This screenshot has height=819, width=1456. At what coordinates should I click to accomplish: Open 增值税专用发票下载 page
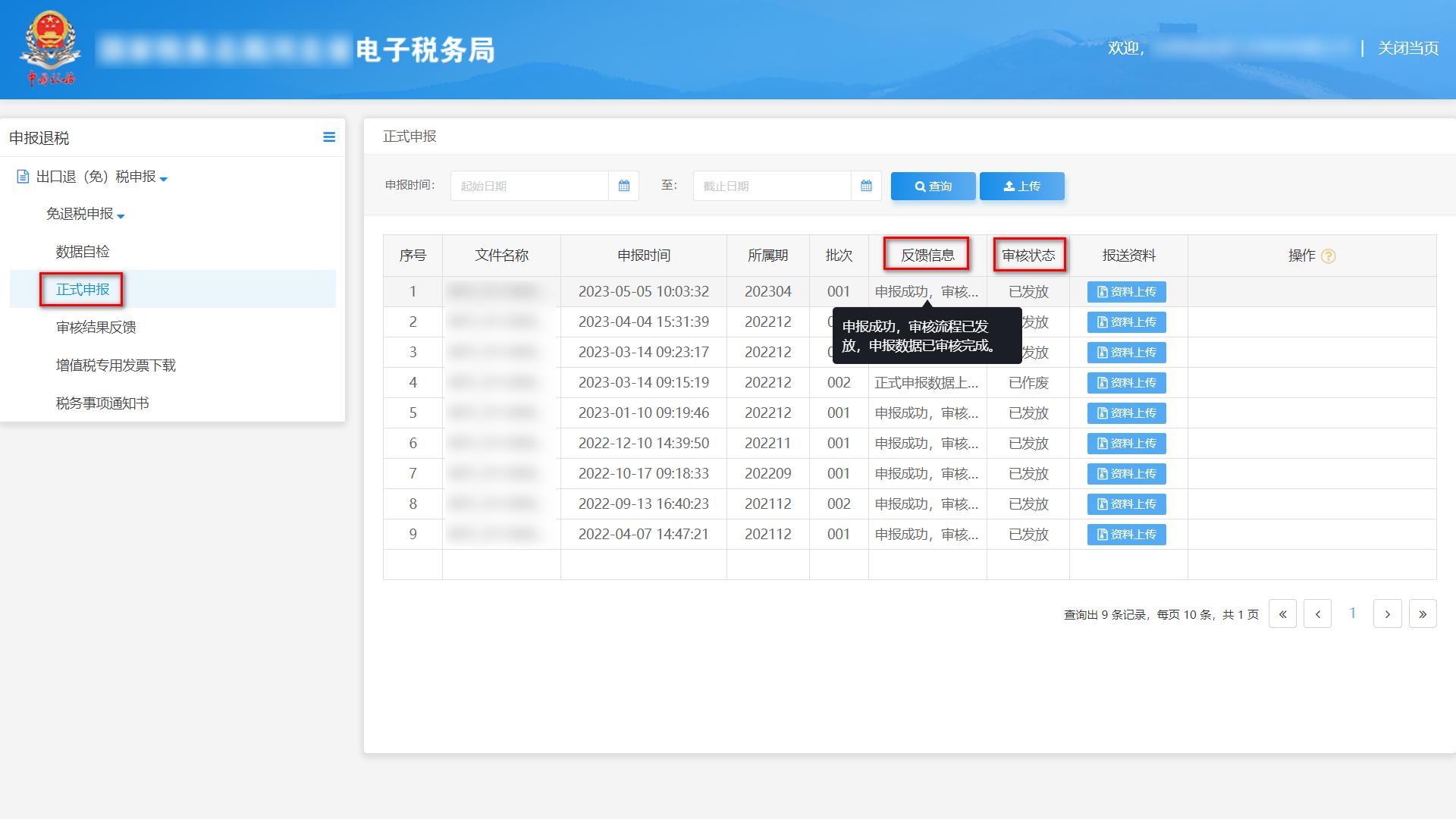click(x=115, y=365)
